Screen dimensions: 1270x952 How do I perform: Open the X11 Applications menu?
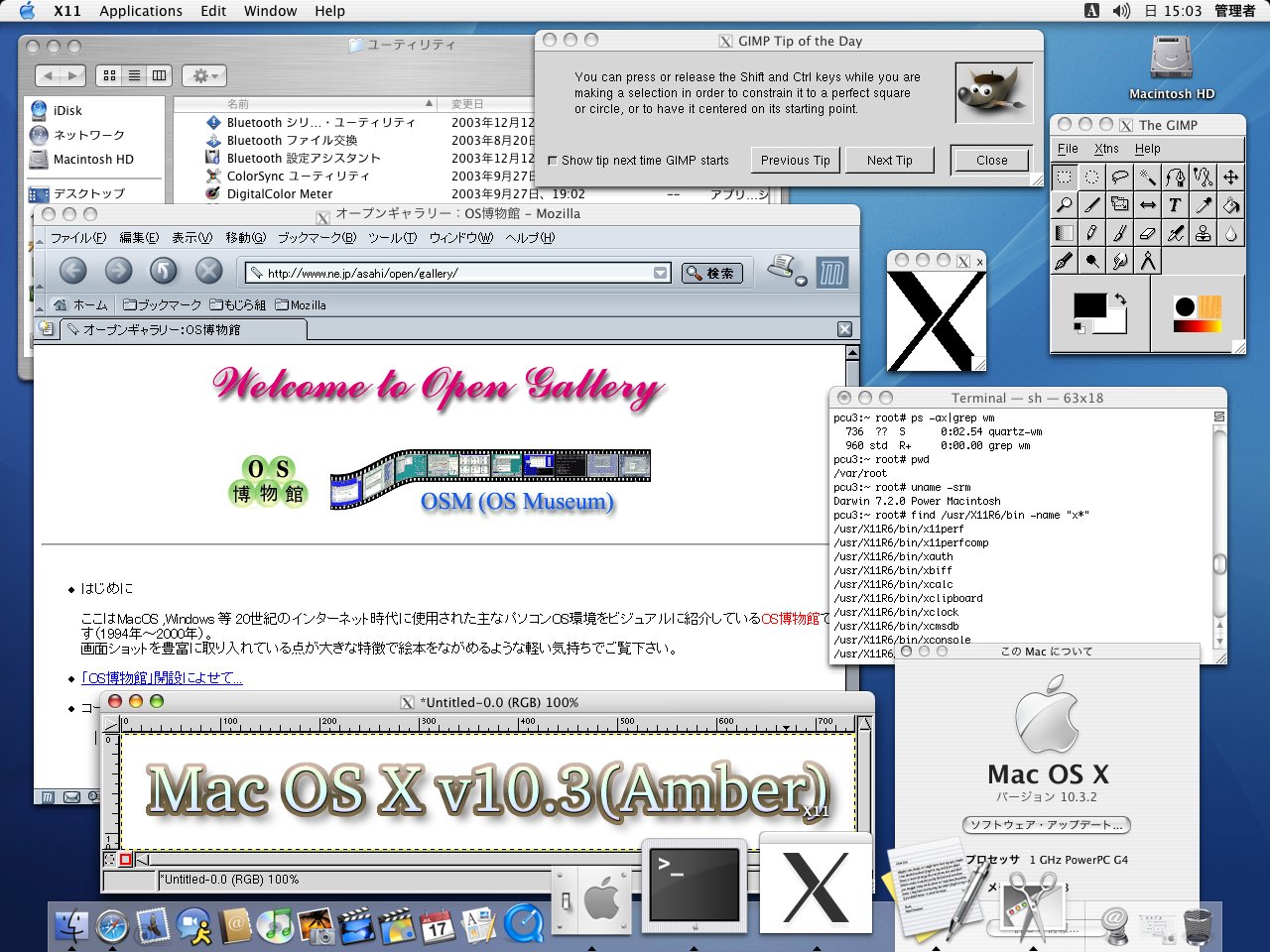(x=141, y=11)
